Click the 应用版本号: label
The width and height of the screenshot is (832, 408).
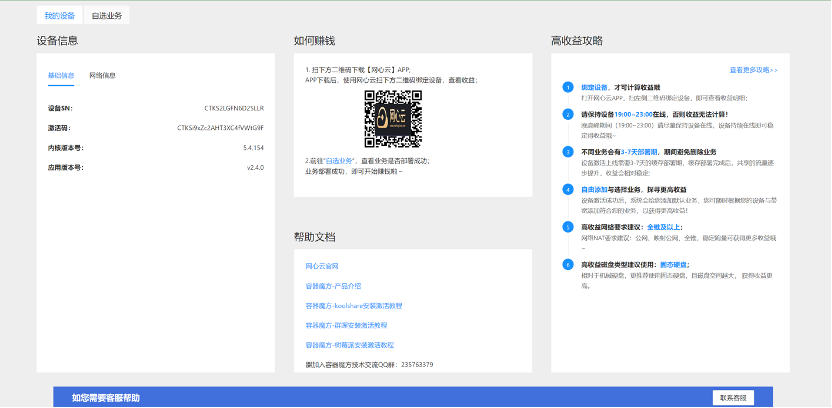(x=65, y=168)
